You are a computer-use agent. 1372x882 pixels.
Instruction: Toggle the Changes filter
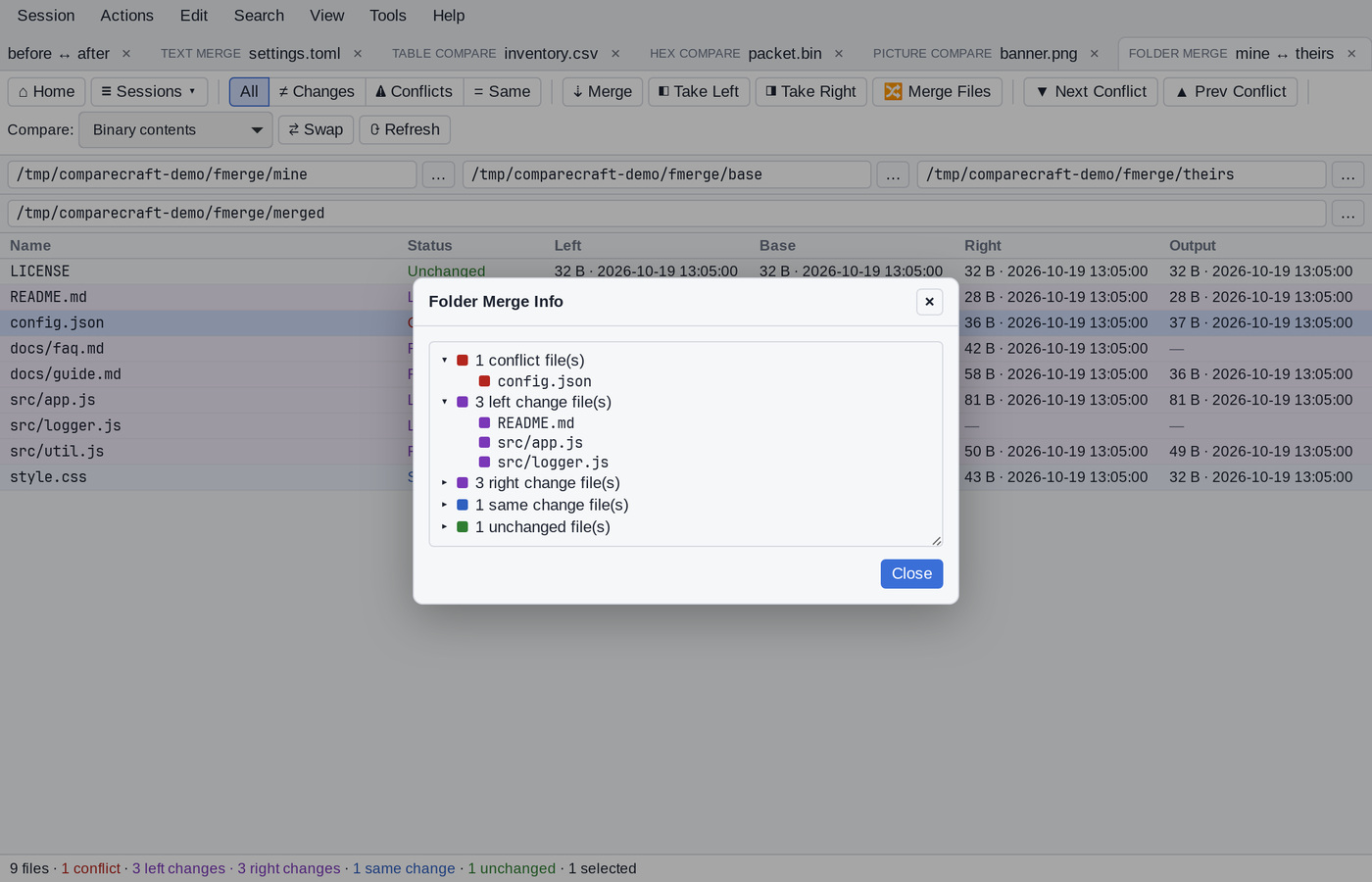pos(317,91)
